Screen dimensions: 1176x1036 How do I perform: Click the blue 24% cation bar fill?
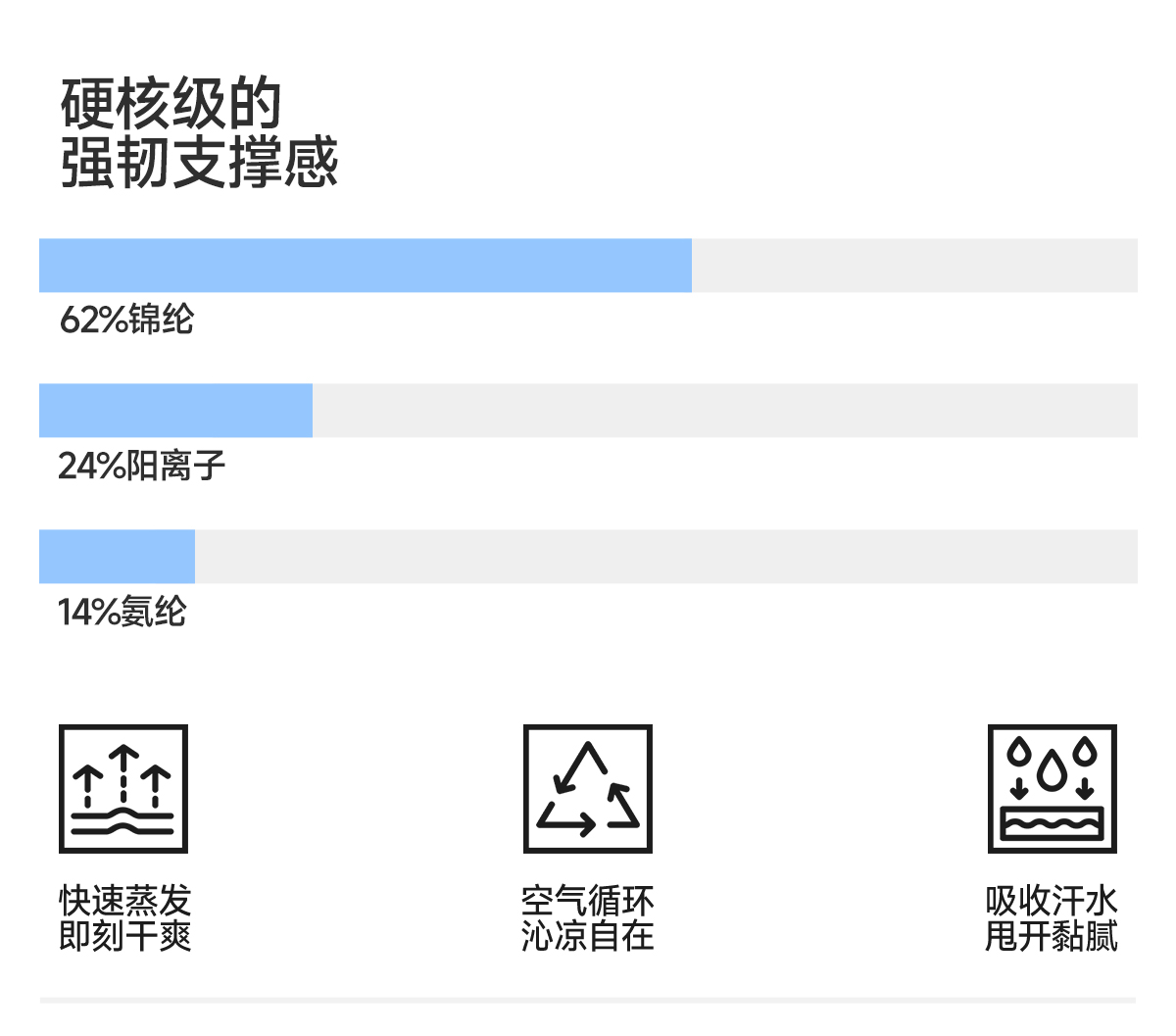(175, 411)
